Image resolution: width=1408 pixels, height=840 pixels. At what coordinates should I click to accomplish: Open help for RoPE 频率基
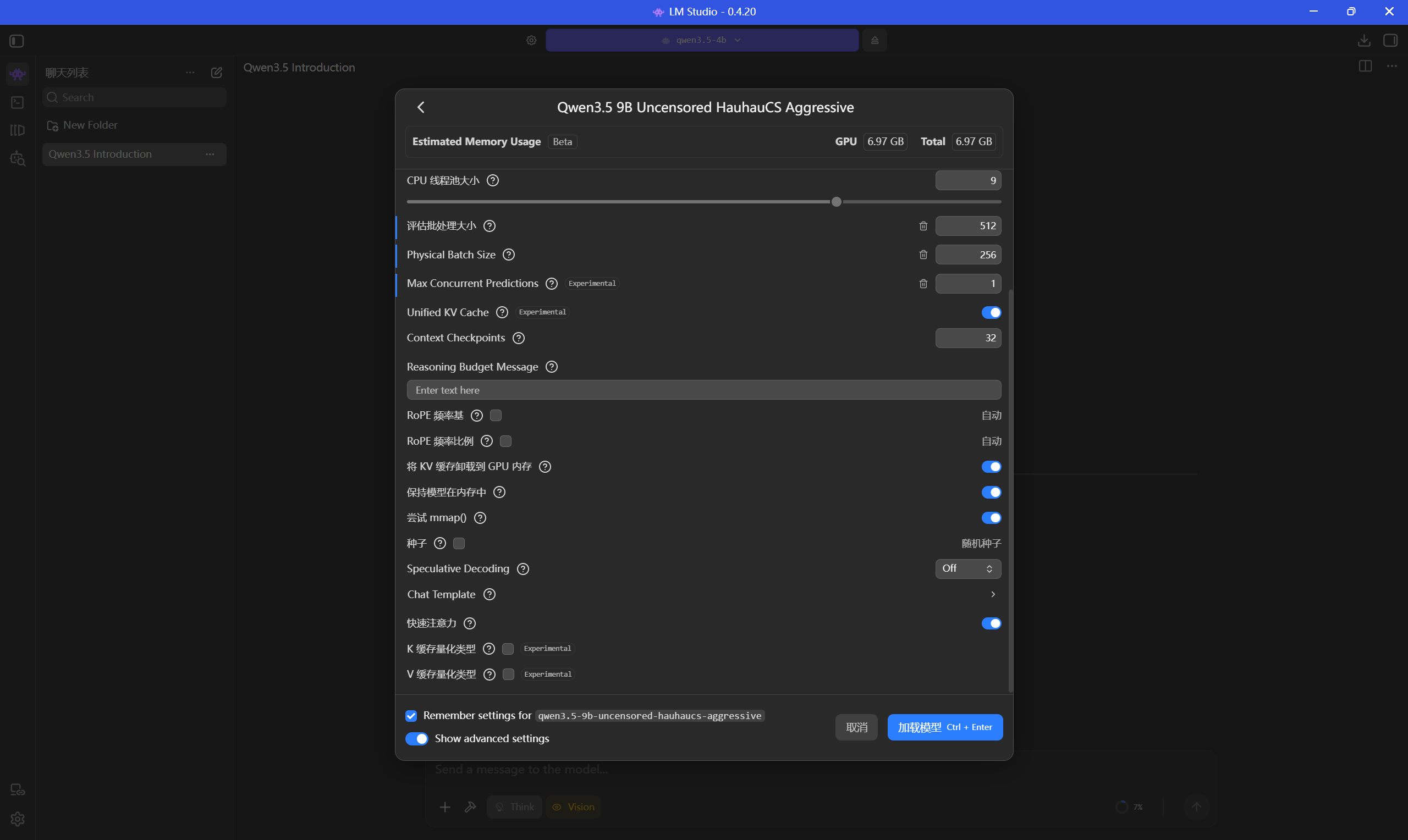coord(477,416)
